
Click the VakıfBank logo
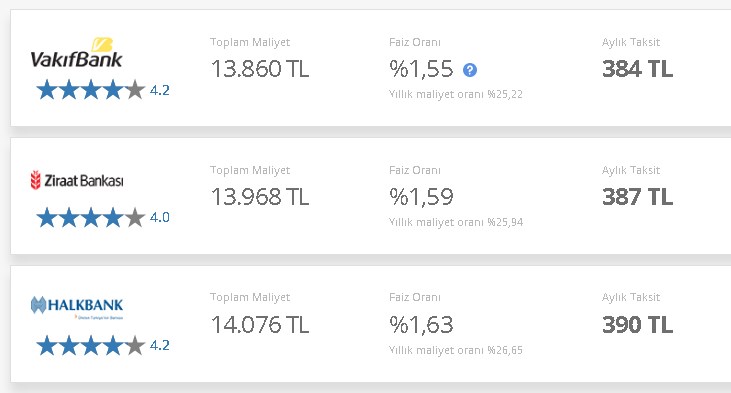pos(76,53)
